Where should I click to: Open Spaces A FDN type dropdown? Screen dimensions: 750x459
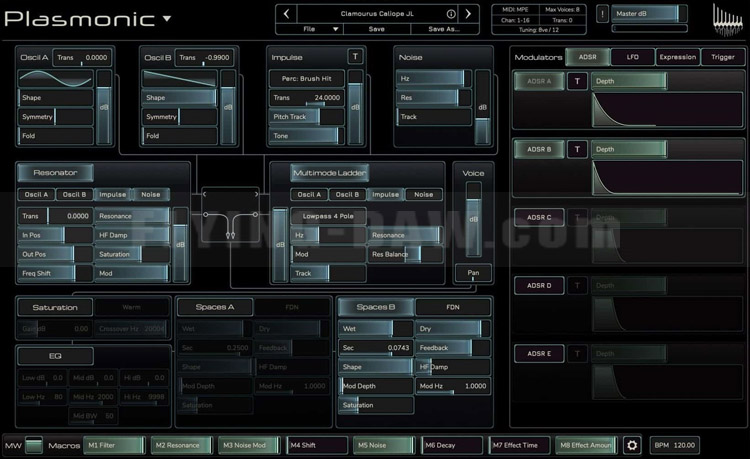[x=292, y=307]
